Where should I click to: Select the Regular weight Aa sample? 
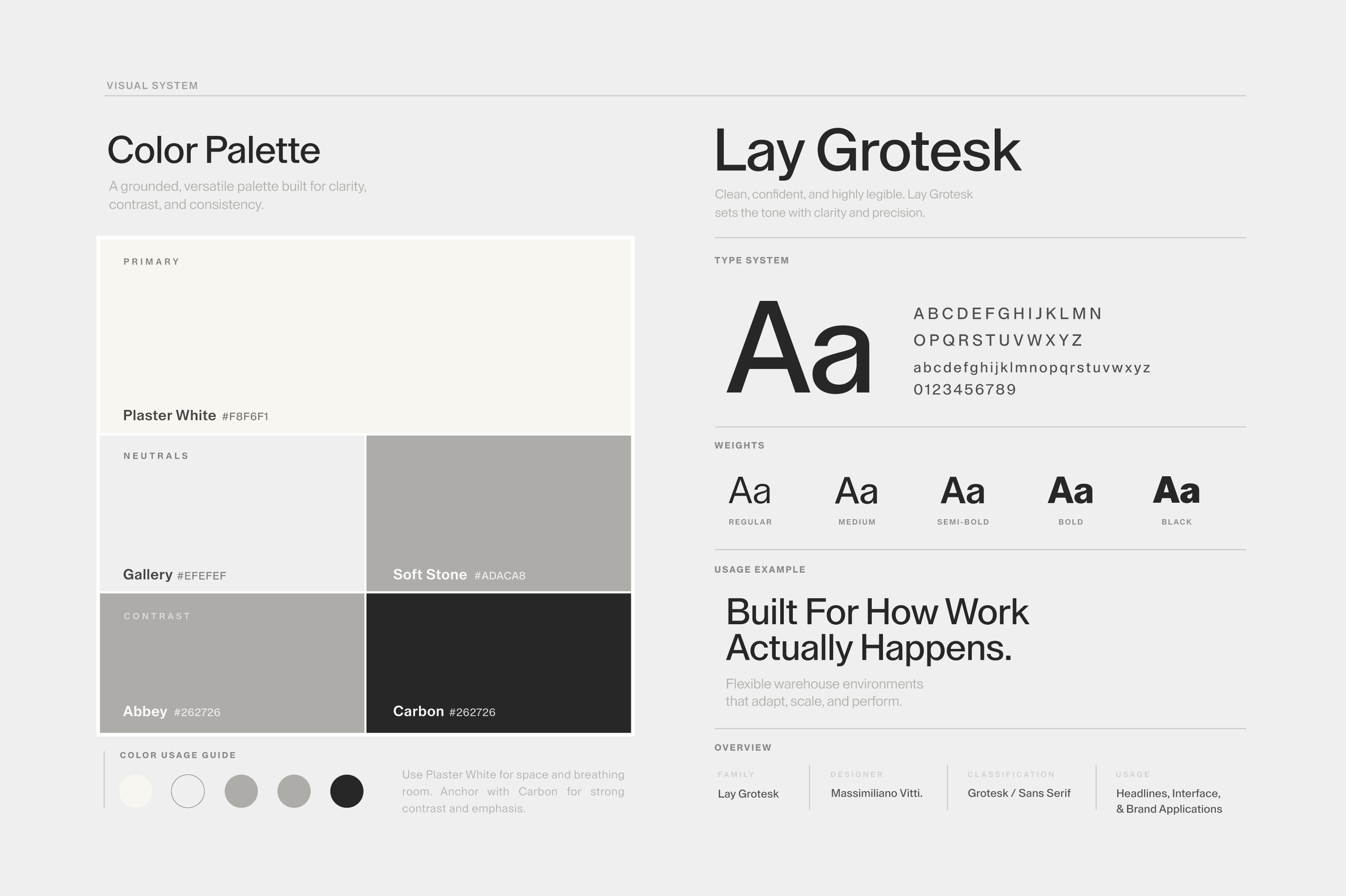pos(749,491)
